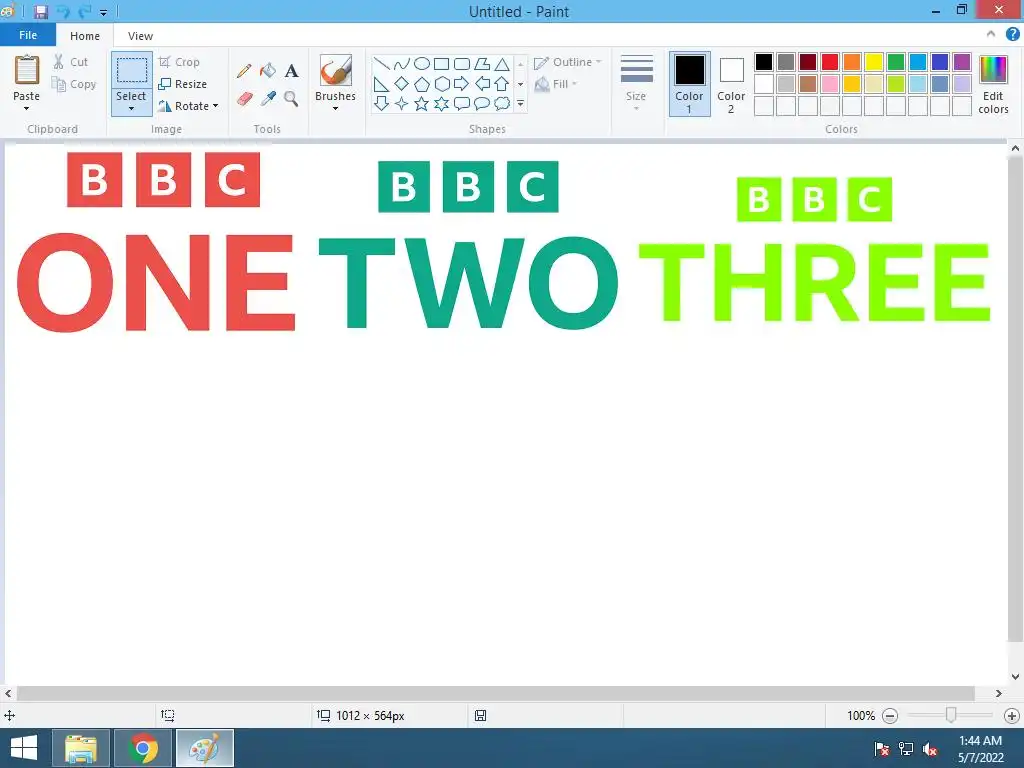Expand the shapes gallery More arrow

click(520, 103)
